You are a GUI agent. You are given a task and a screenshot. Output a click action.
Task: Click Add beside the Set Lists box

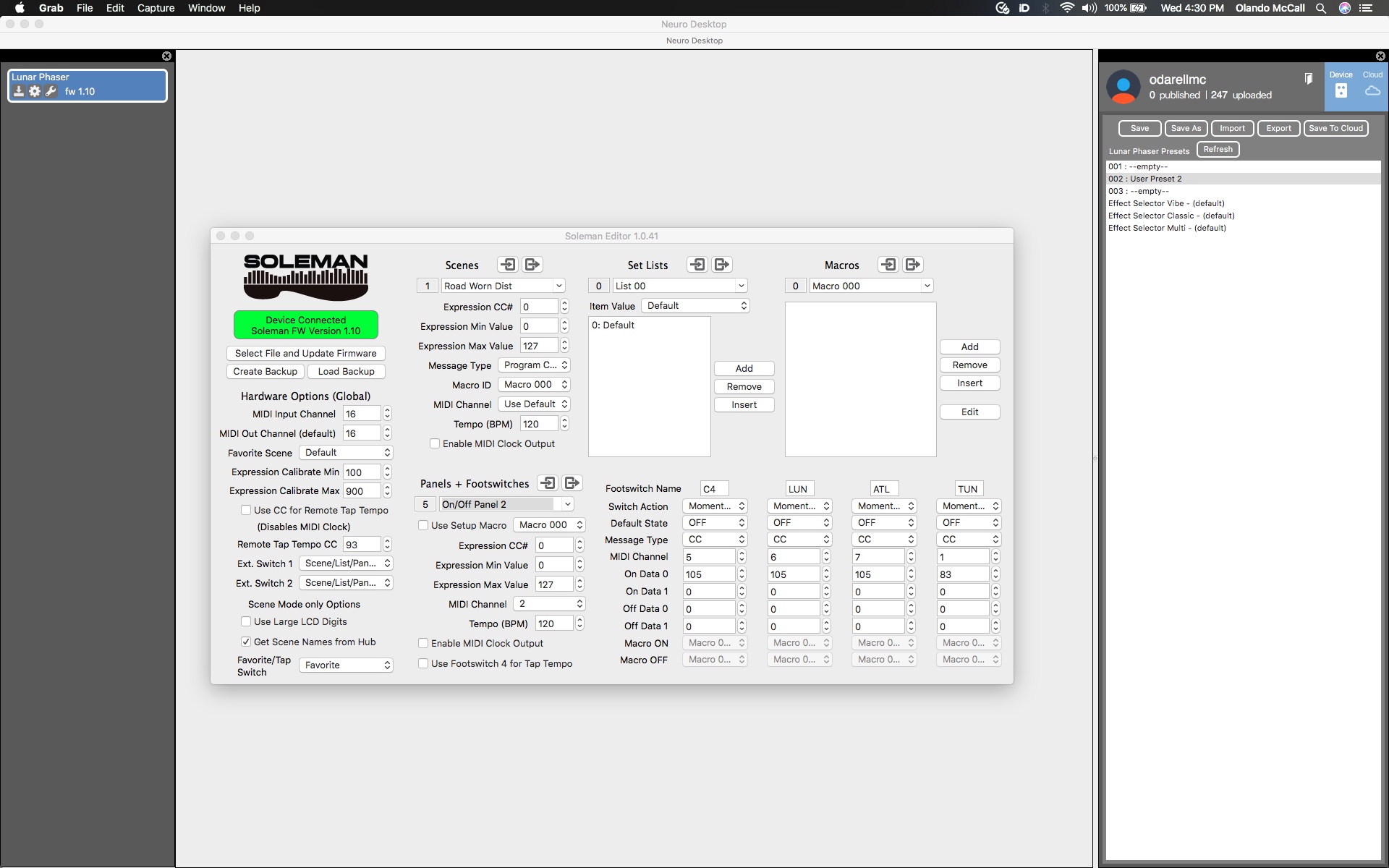point(744,368)
